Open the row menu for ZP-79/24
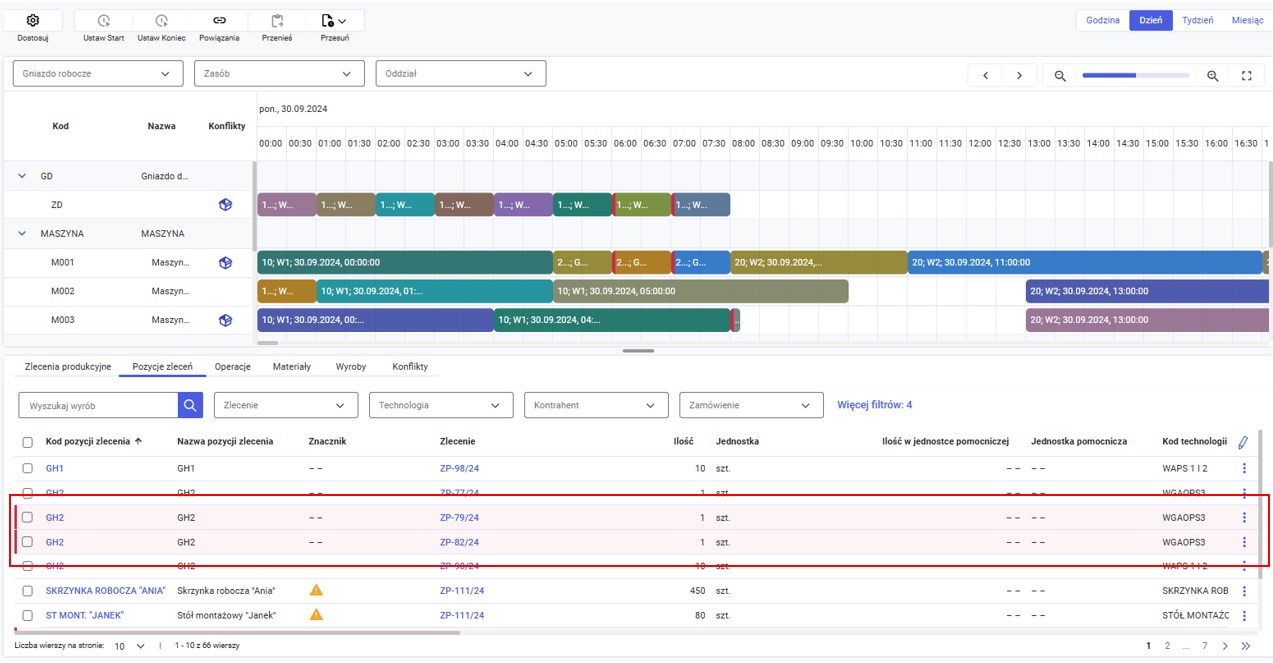 [1244, 518]
